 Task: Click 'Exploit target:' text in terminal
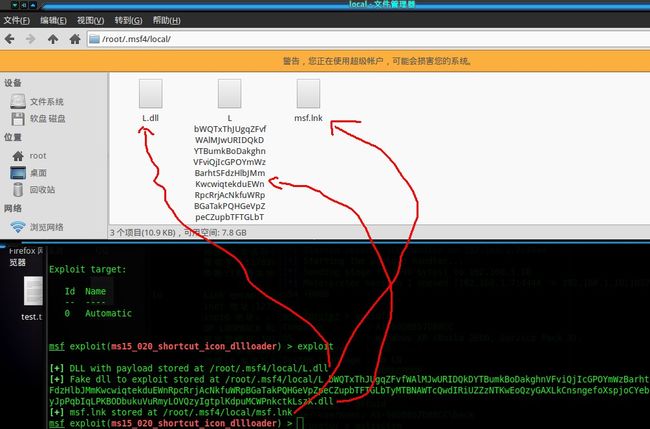click(87, 269)
